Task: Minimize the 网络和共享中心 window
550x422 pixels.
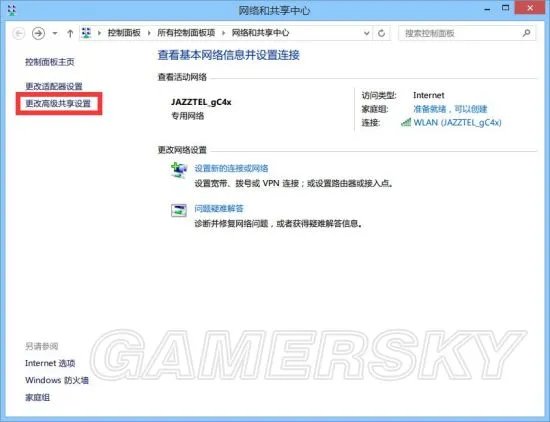Action: coord(487,9)
